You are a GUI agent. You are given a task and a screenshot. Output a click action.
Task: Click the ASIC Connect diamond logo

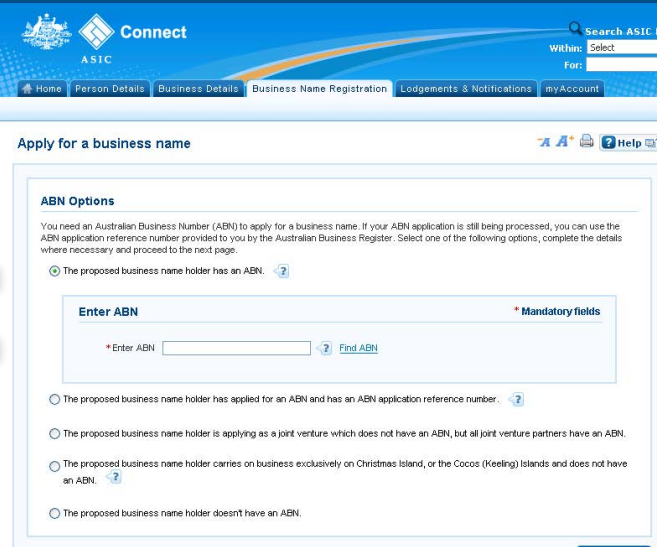click(96, 31)
